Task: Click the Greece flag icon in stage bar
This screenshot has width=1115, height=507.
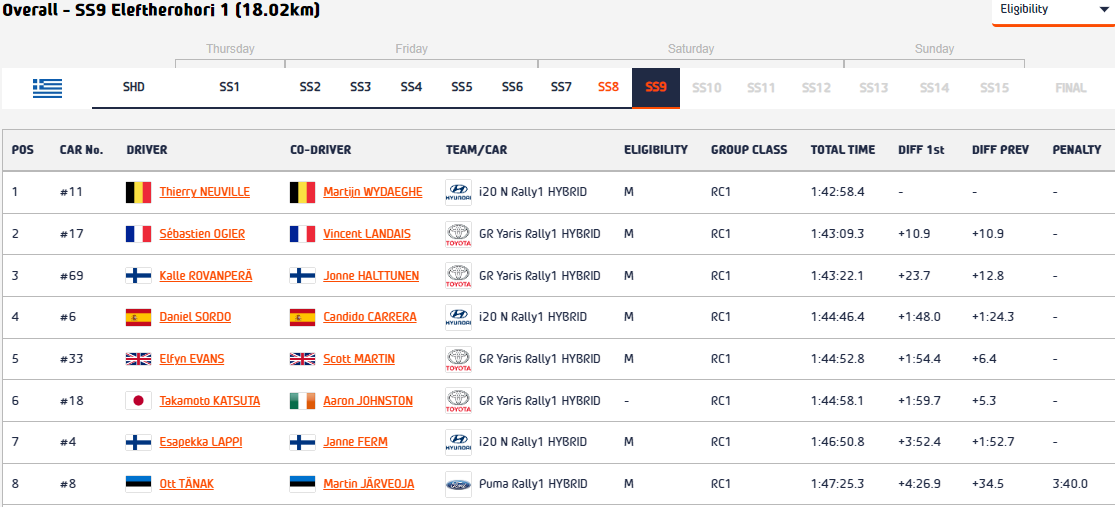Action: pos(48,87)
